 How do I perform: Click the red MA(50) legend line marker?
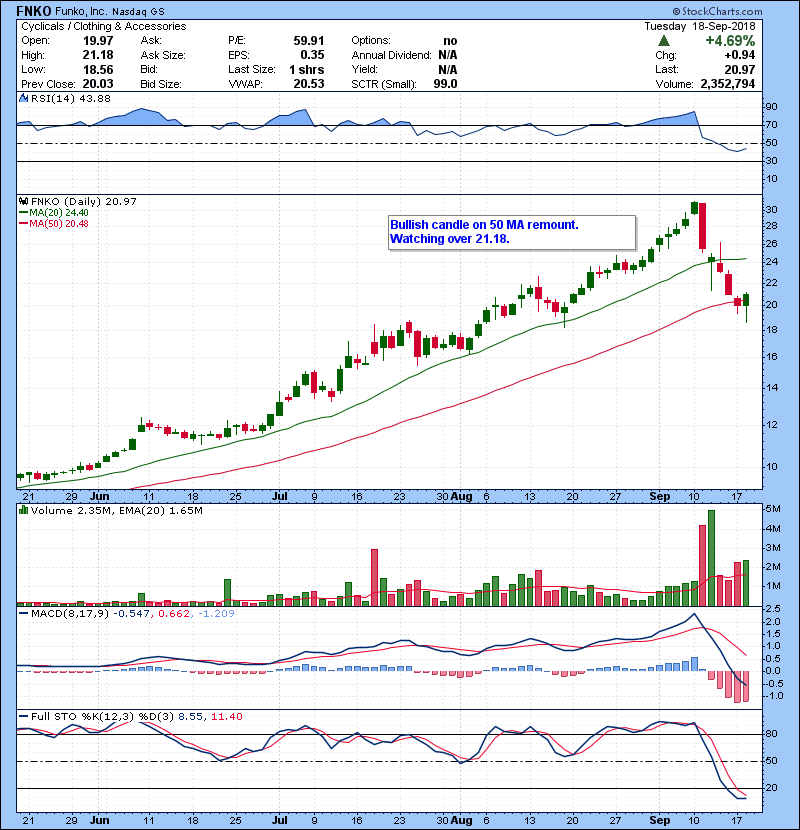pos(23,224)
